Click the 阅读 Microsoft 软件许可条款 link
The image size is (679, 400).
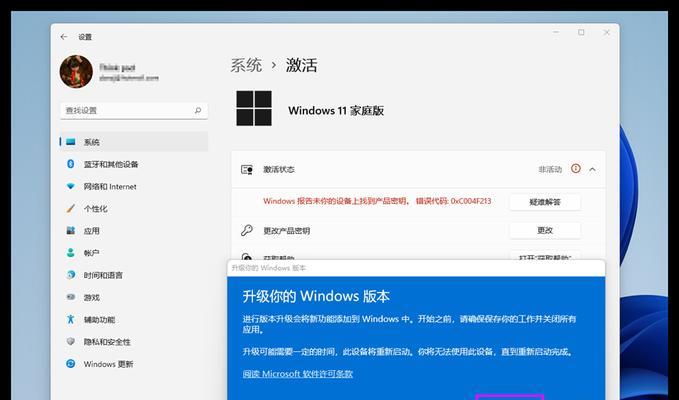coord(297,374)
